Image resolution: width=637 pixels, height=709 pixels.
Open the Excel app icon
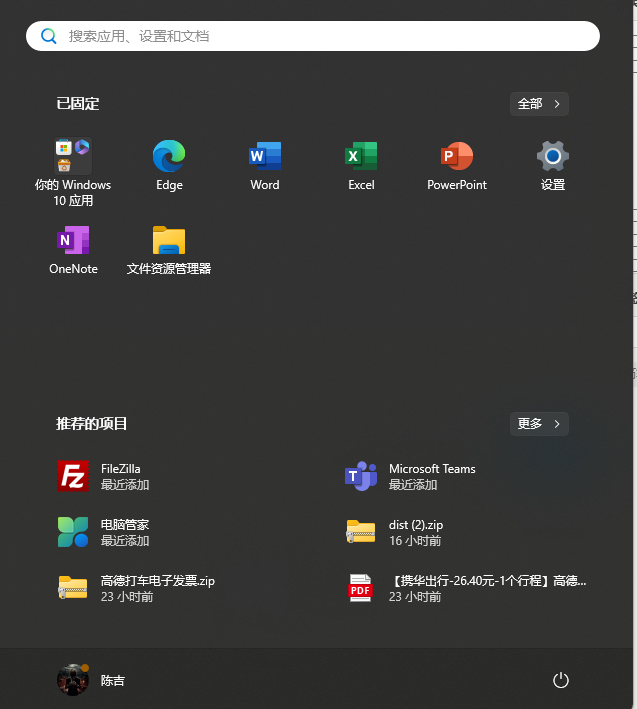pos(361,156)
